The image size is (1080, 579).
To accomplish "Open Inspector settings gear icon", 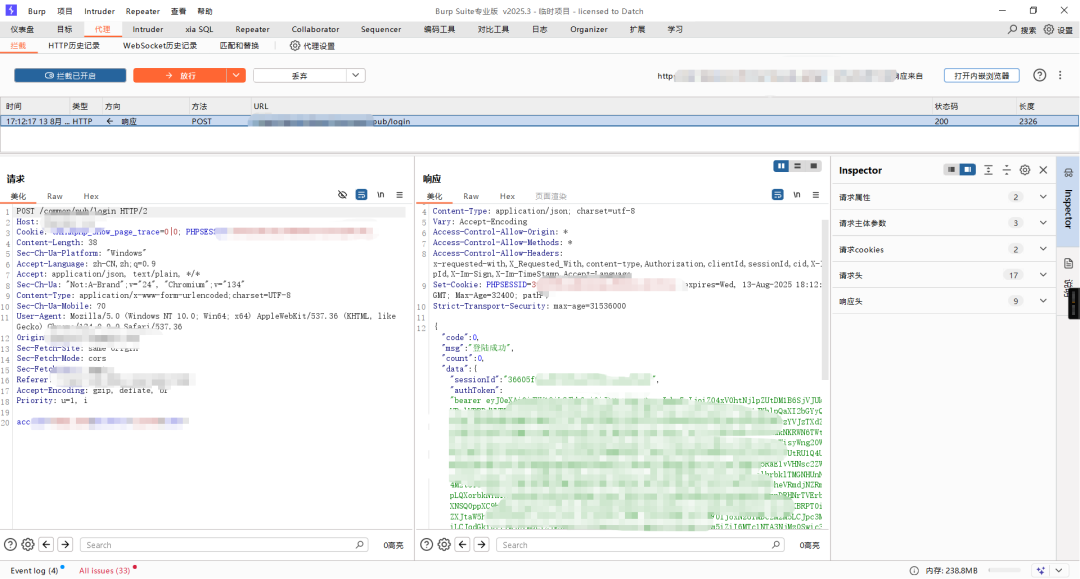I will pyautogui.click(x=1024, y=170).
